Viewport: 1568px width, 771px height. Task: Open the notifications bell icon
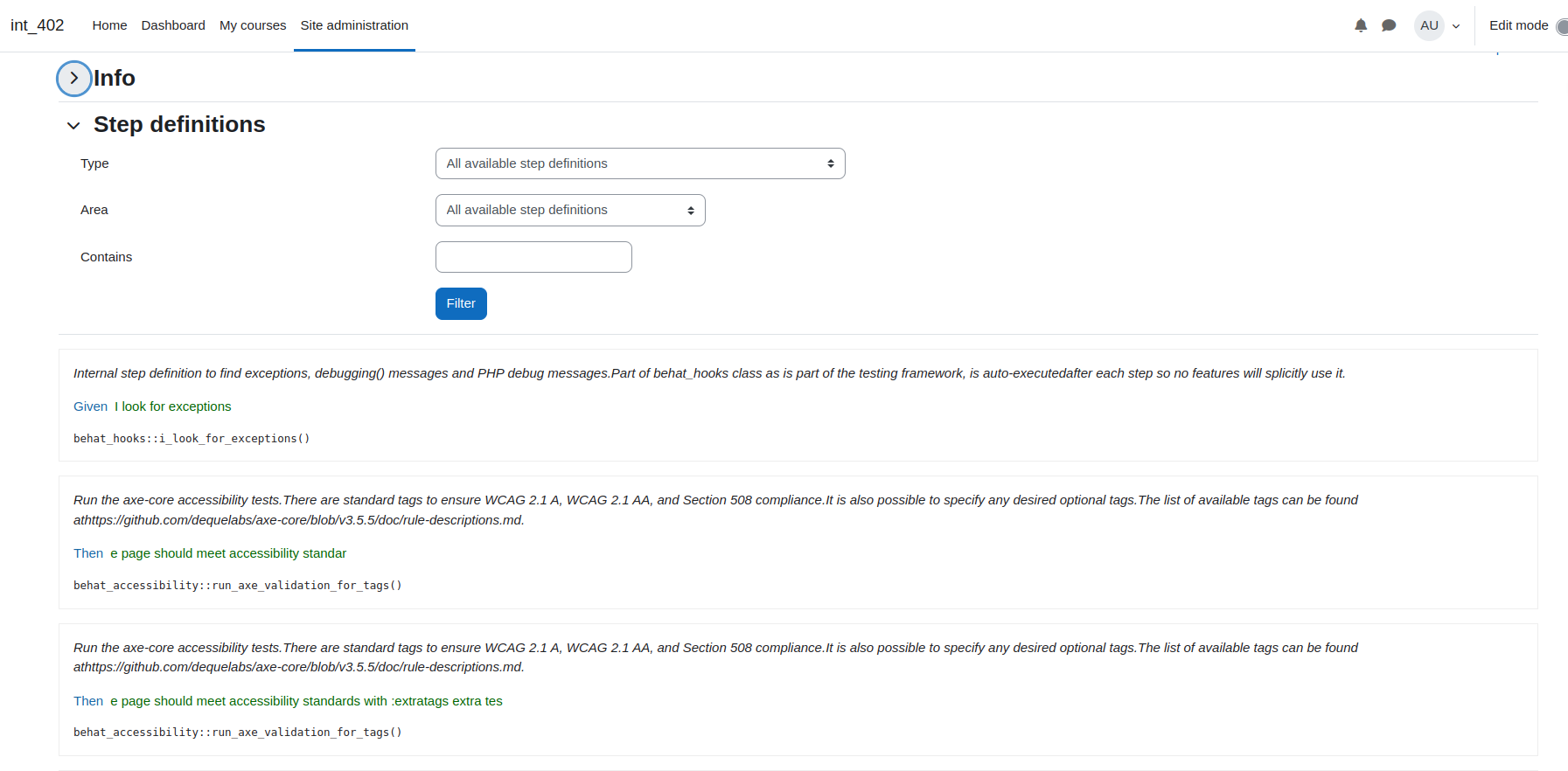coord(1361,25)
